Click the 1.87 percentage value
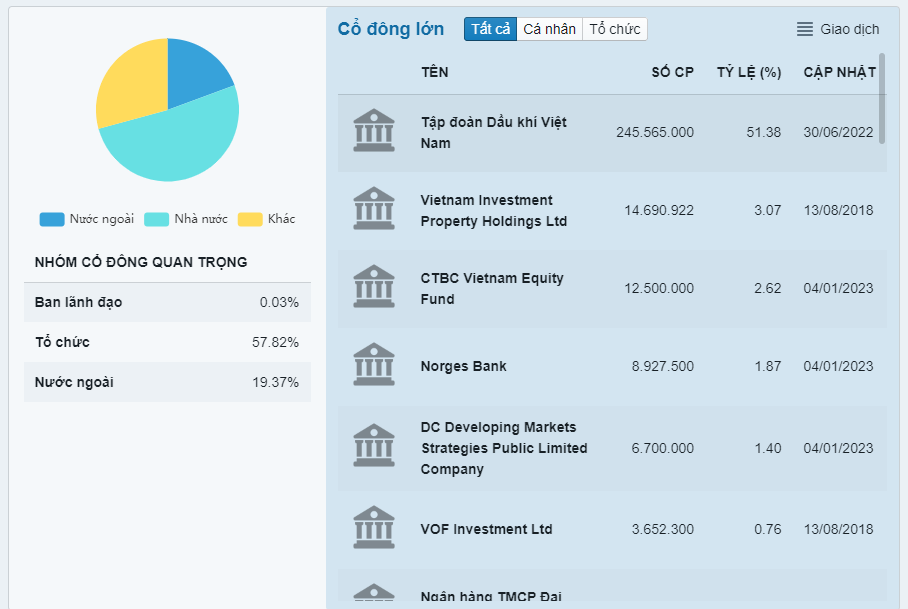The height and width of the screenshot is (609, 908). point(768,366)
